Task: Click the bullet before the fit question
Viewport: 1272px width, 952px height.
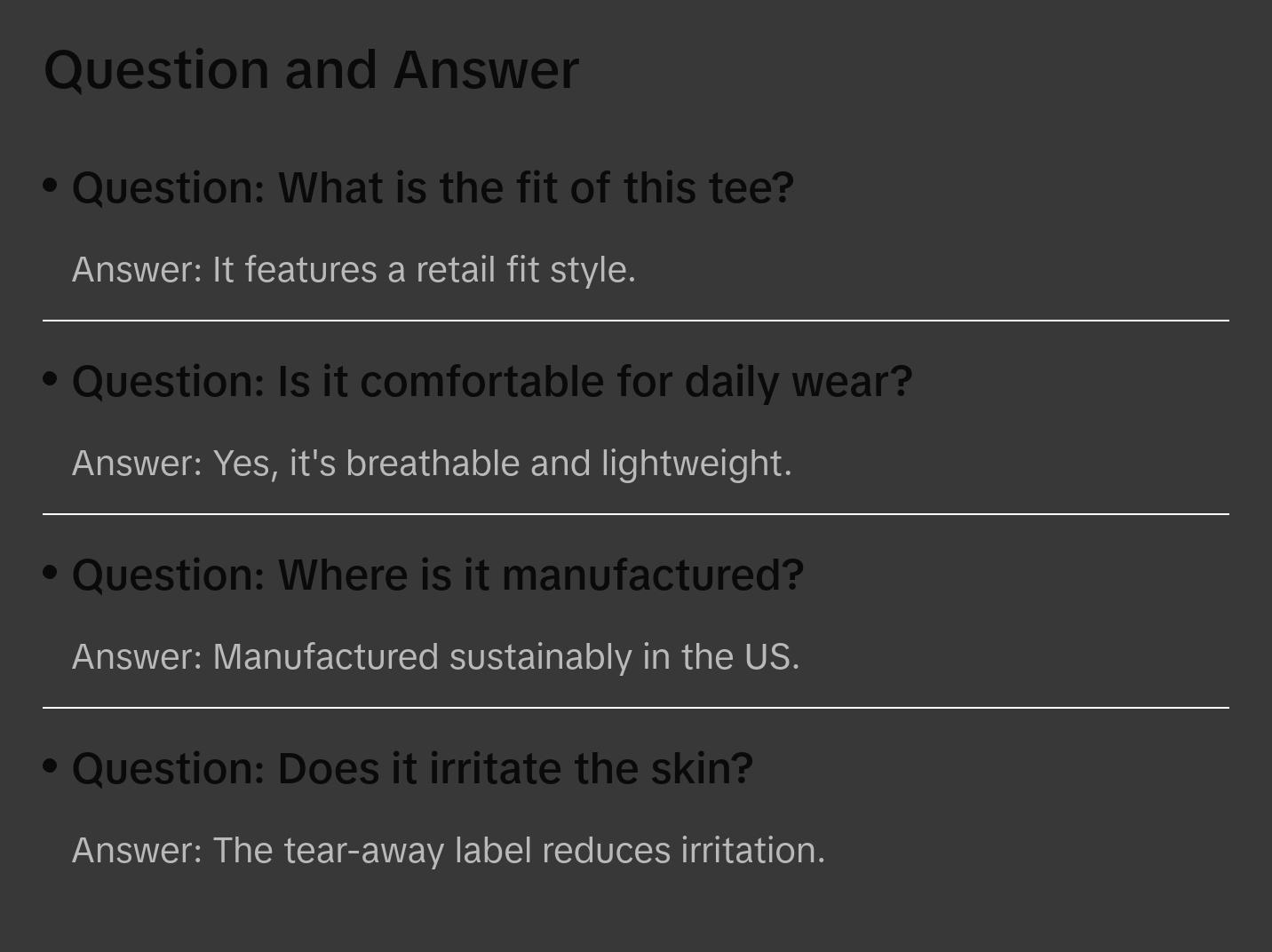Action: [x=51, y=186]
